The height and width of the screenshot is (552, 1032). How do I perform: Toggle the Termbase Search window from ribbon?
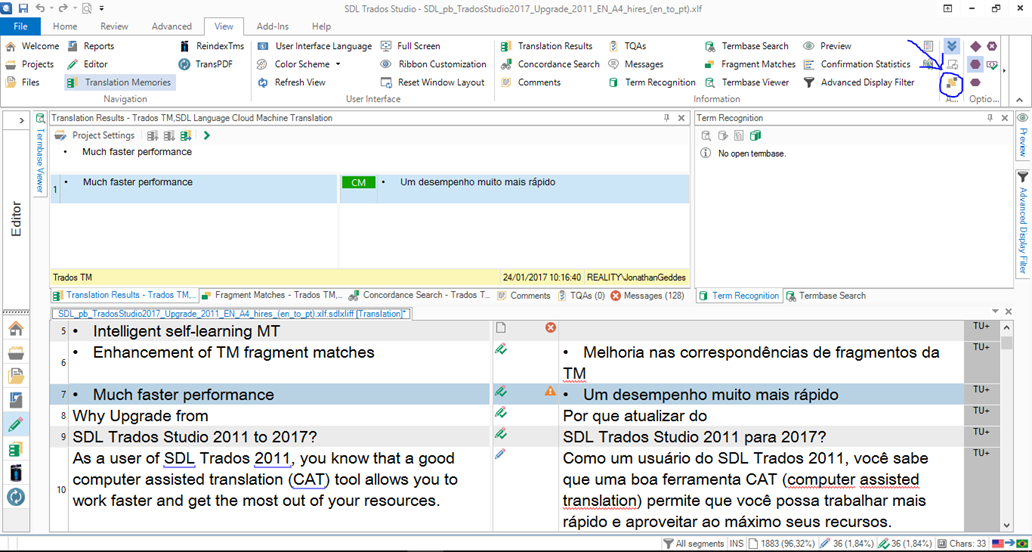pos(746,46)
